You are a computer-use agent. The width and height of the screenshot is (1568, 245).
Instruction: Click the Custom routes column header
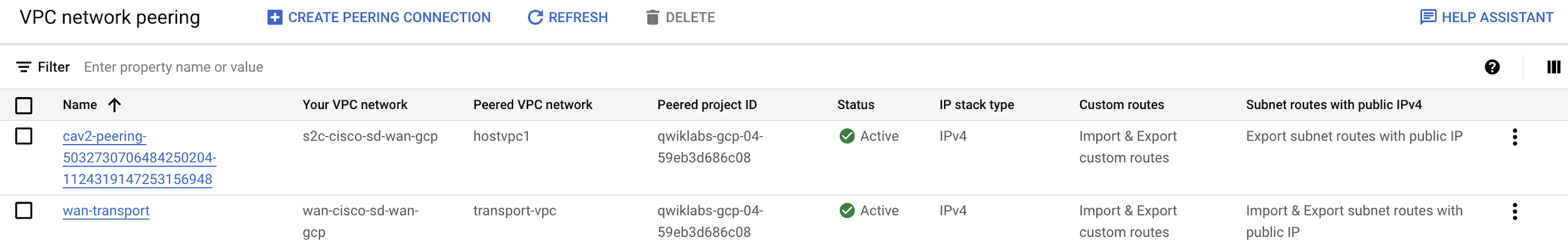1121,105
